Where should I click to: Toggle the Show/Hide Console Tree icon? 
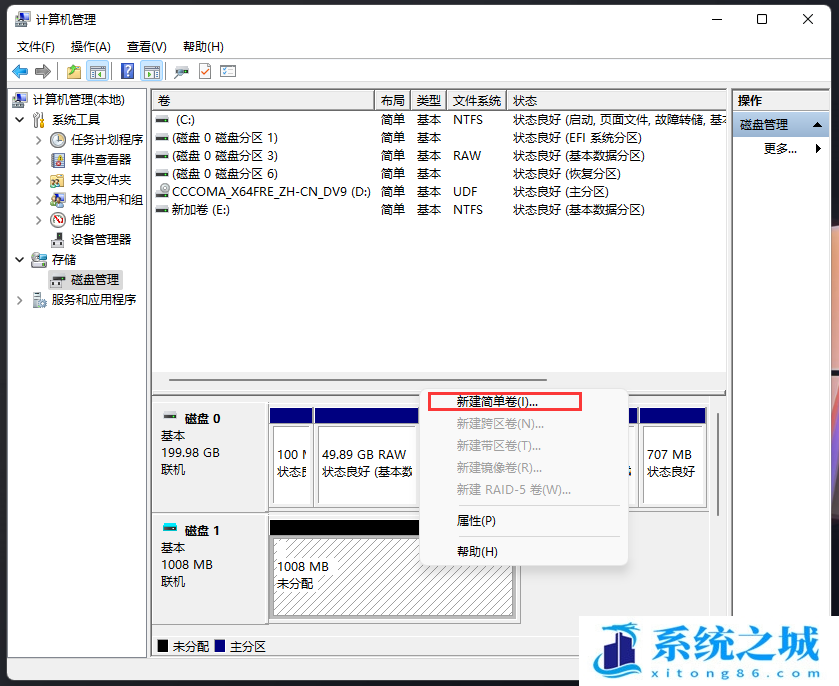[x=97, y=71]
